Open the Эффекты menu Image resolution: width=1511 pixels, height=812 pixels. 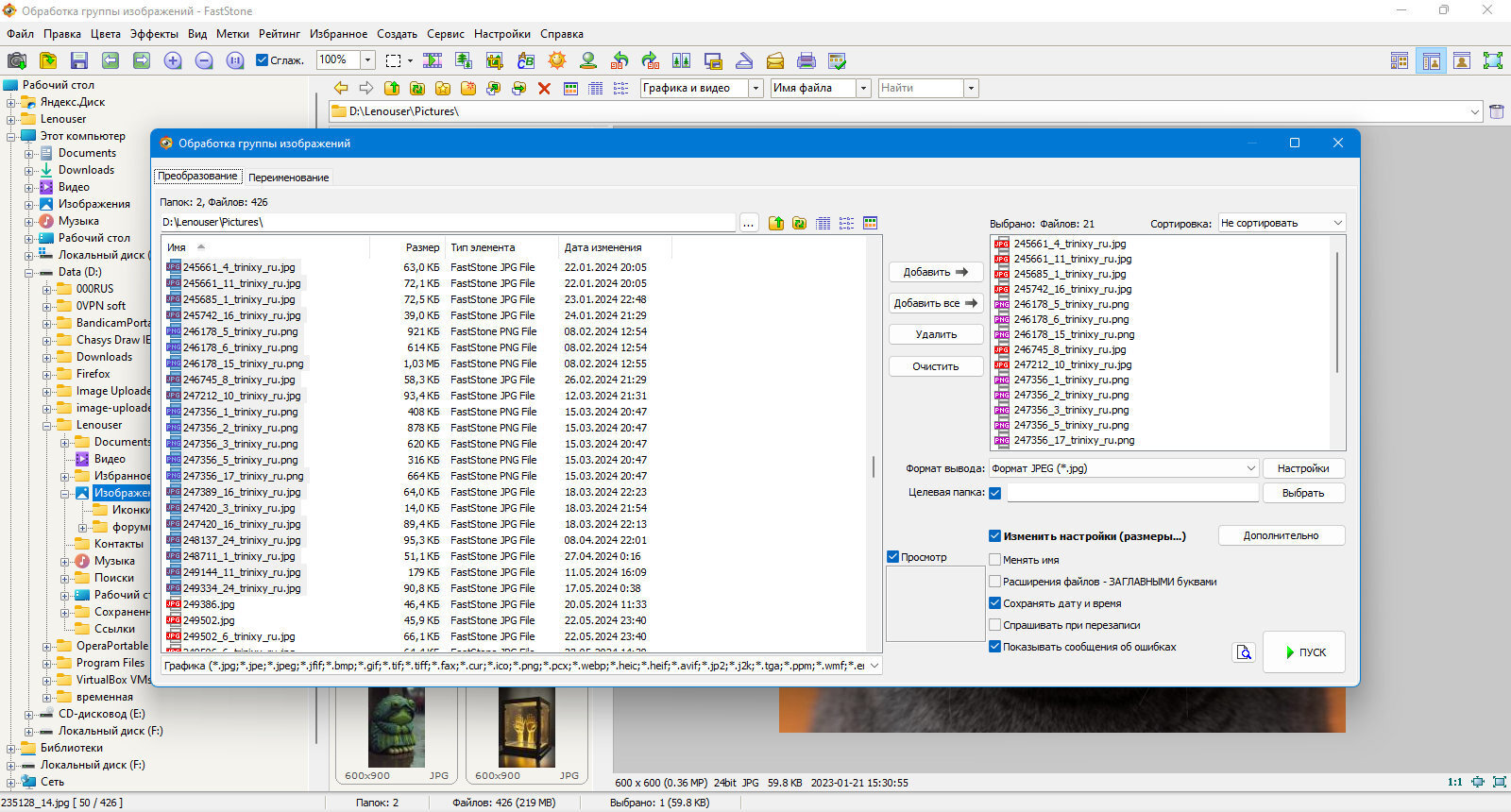154,34
